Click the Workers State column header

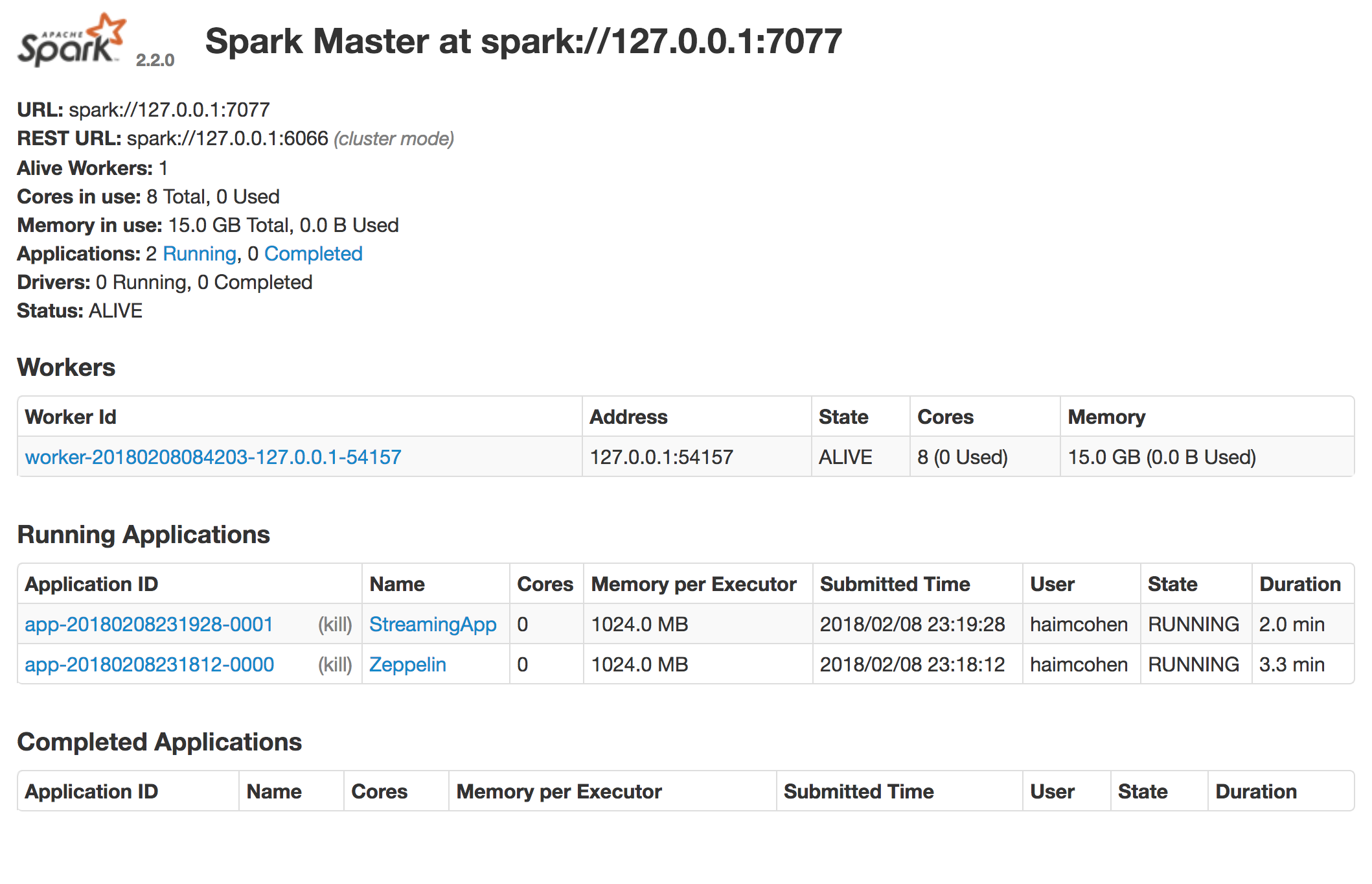pos(843,417)
